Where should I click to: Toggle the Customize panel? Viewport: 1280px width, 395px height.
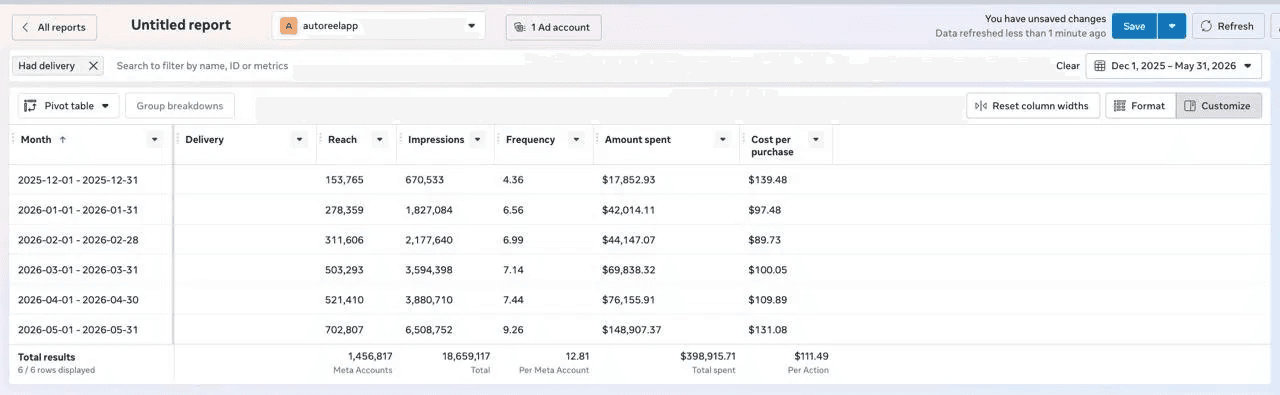click(1218, 106)
